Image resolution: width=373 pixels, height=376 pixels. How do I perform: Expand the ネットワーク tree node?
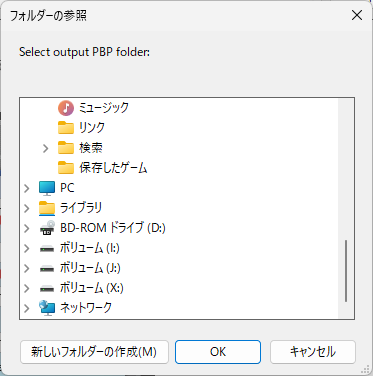pos(27,308)
